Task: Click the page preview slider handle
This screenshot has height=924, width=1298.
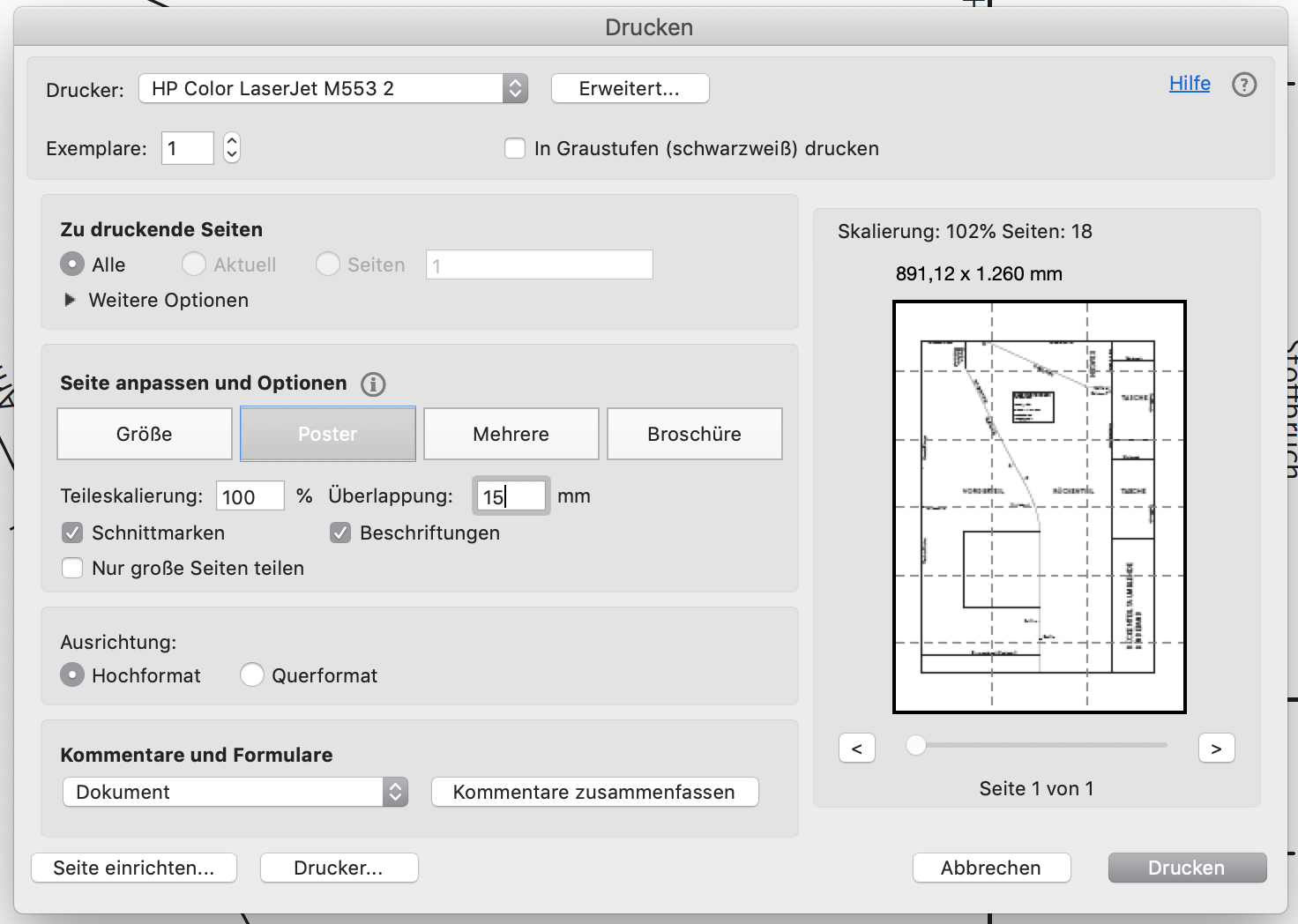Action: pos(917,745)
